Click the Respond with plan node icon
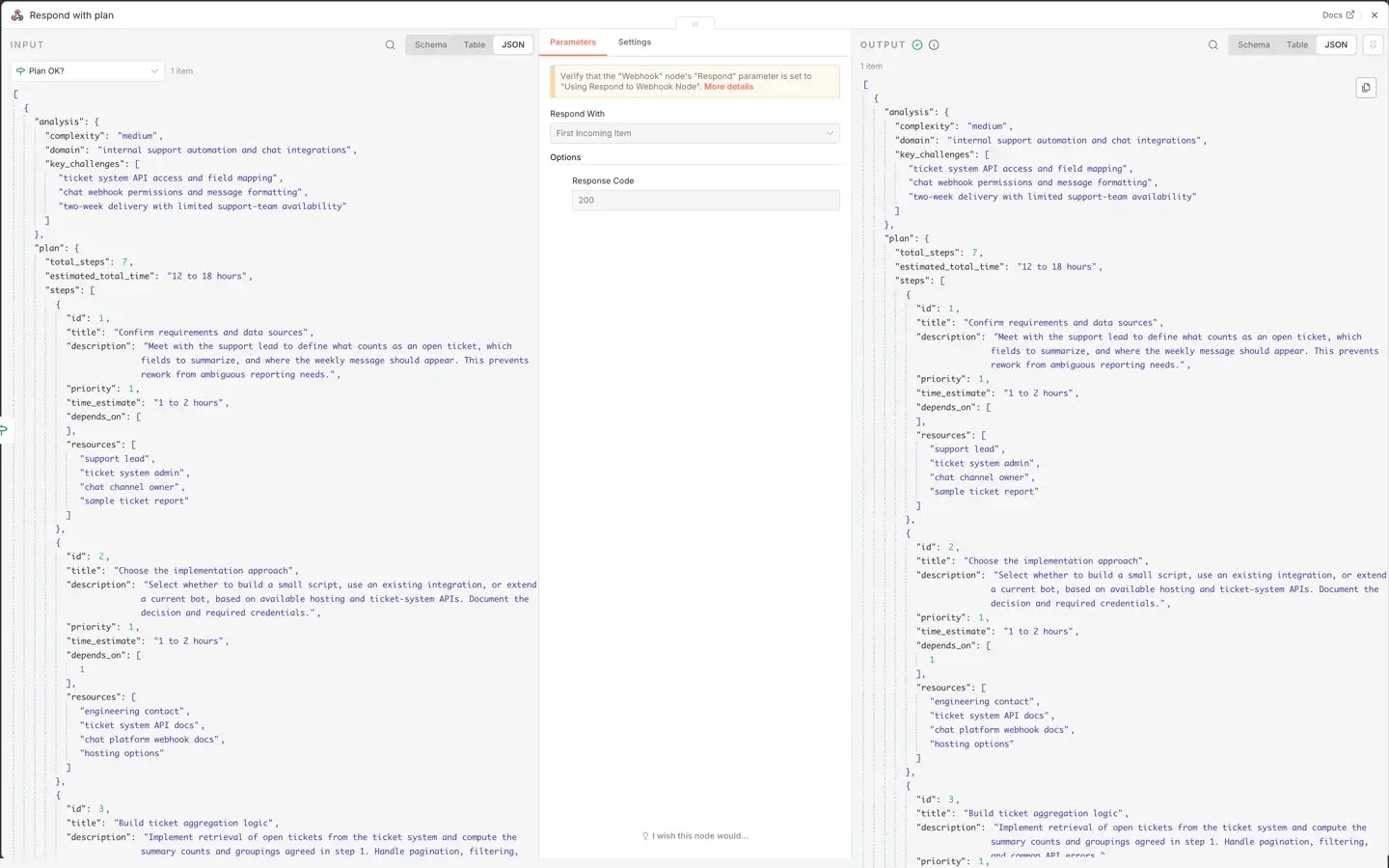This screenshot has height=868, width=1389. click(x=17, y=15)
